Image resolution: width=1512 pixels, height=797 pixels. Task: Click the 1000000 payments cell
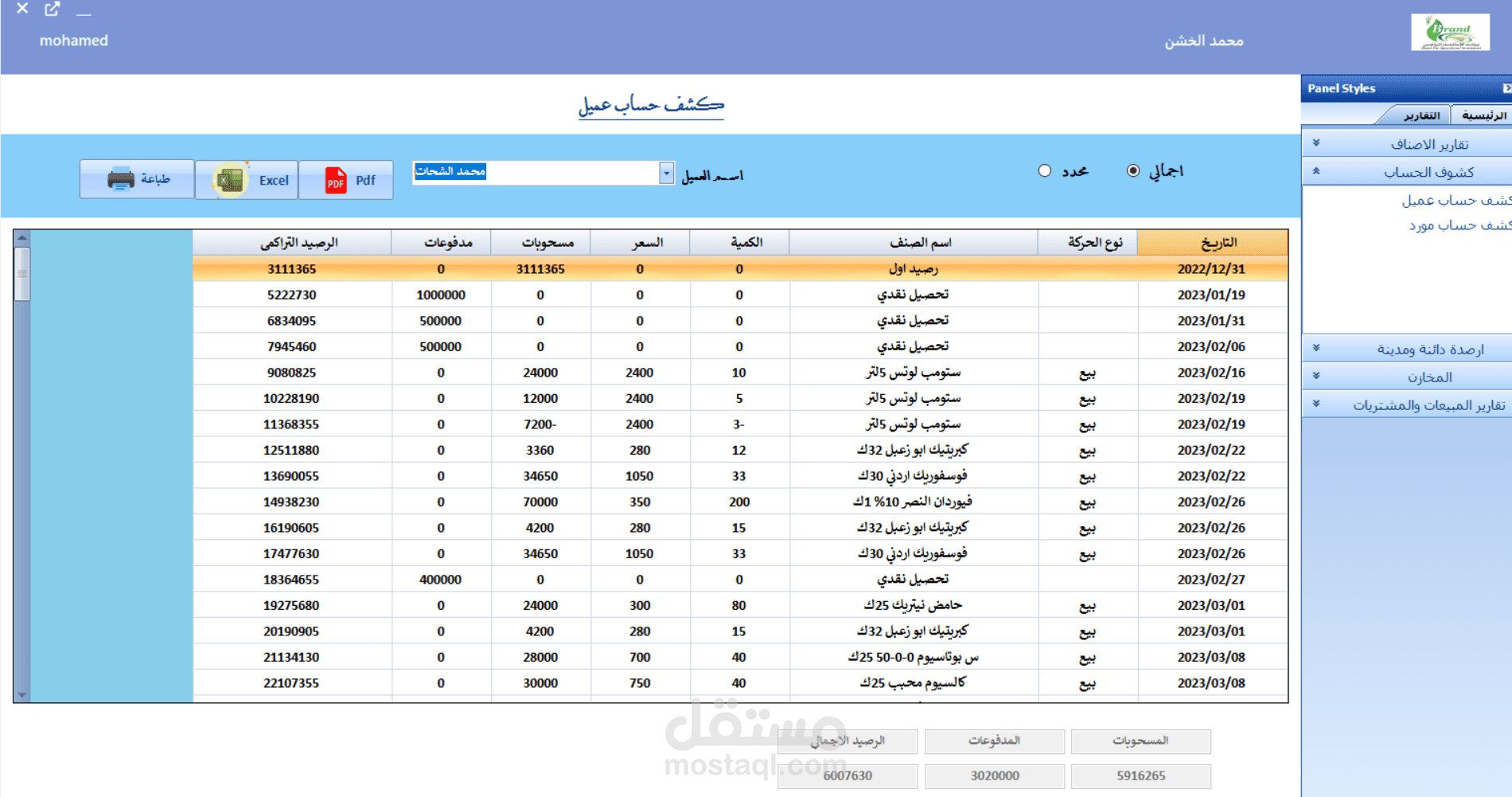pyautogui.click(x=441, y=295)
